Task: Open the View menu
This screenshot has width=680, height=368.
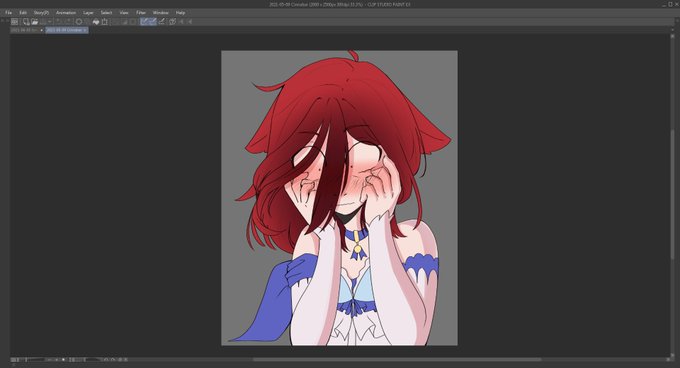Action: click(124, 13)
